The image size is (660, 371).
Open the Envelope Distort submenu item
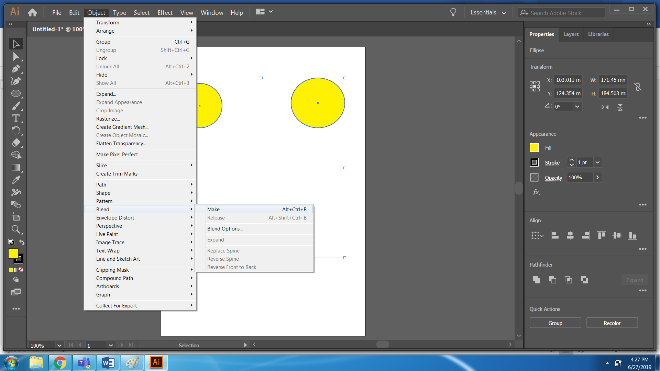click(x=140, y=218)
